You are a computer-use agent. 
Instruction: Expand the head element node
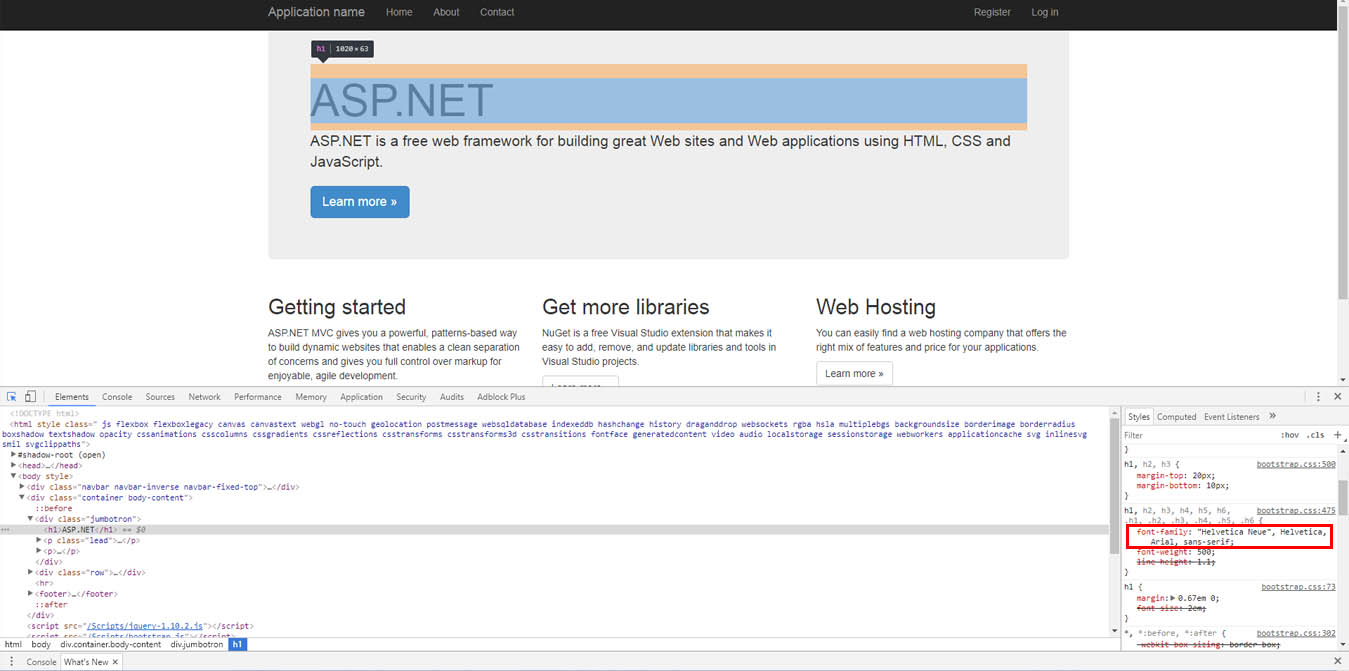click(x=14, y=466)
